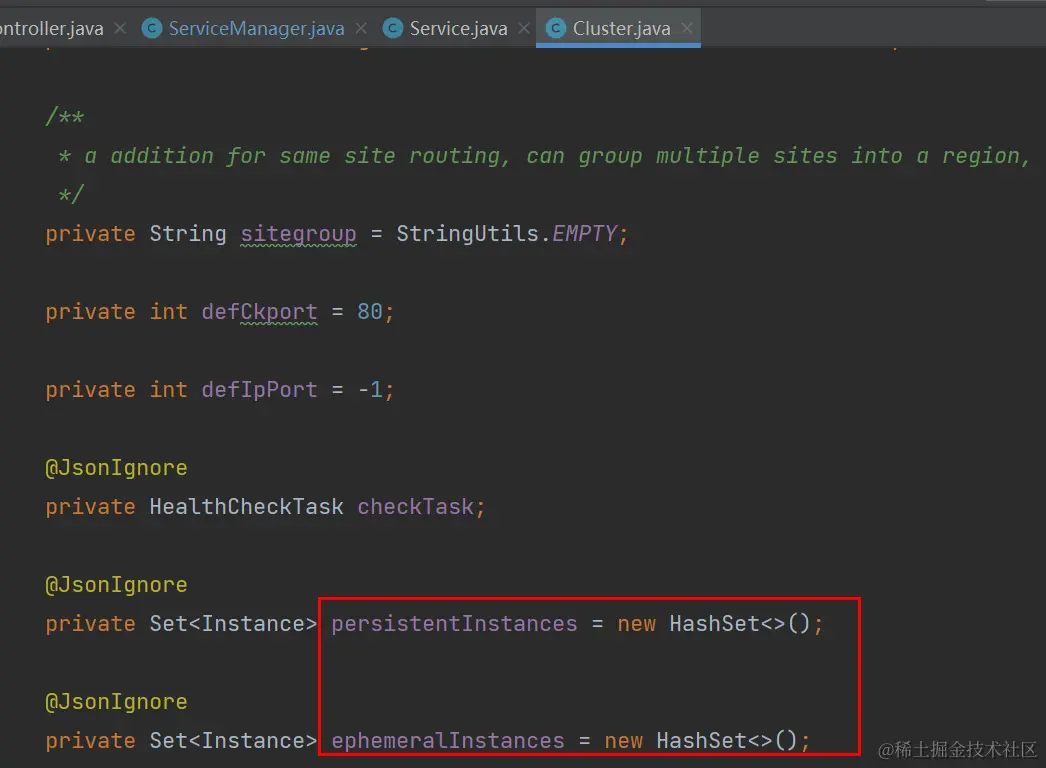The width and height of the screenshot is (1046, 768).
Task: Click the class icon on Service.java tab
Action: [393, 28]
